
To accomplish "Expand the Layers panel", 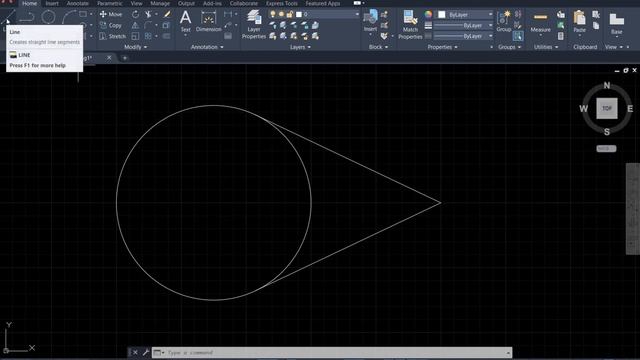I will point(300,47).
